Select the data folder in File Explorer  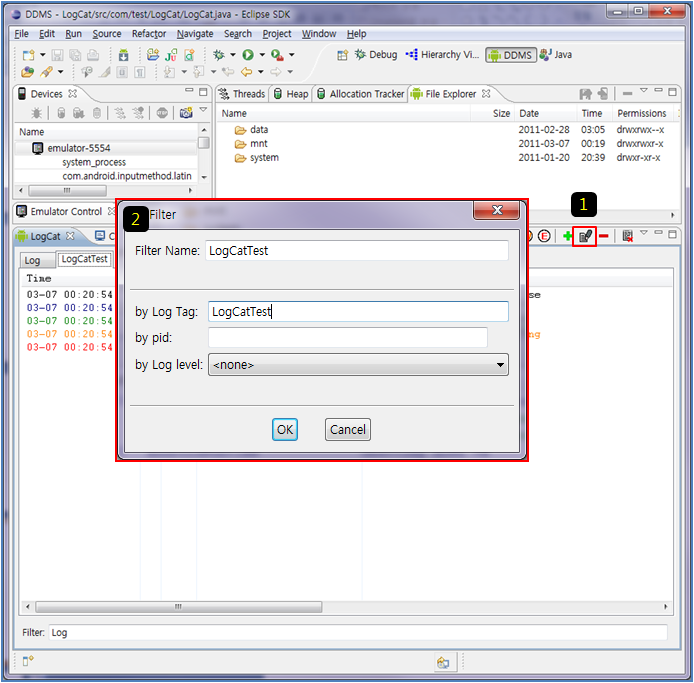pos(251,130)
